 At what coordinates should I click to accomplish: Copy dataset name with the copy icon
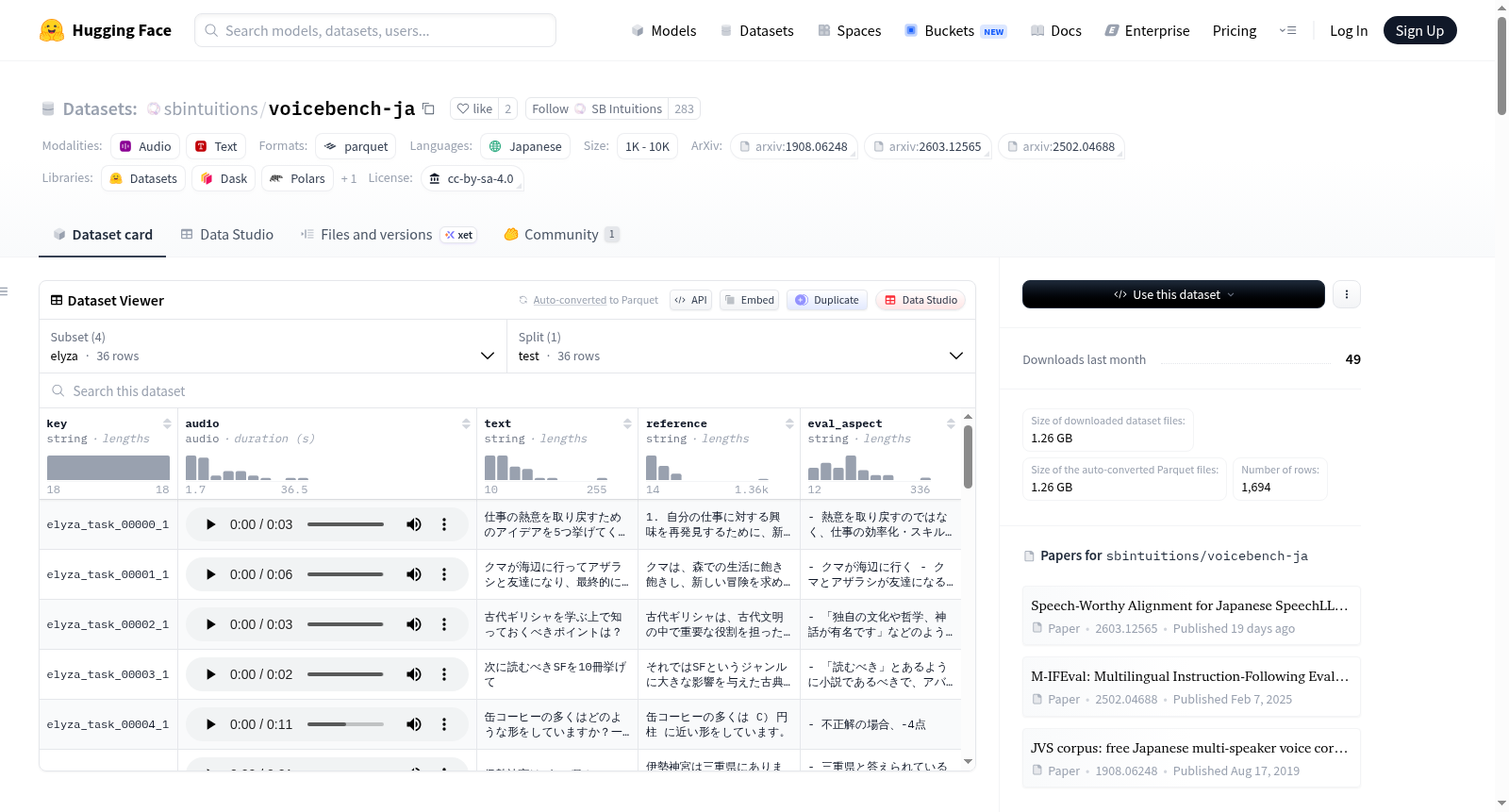coord(428,108)
